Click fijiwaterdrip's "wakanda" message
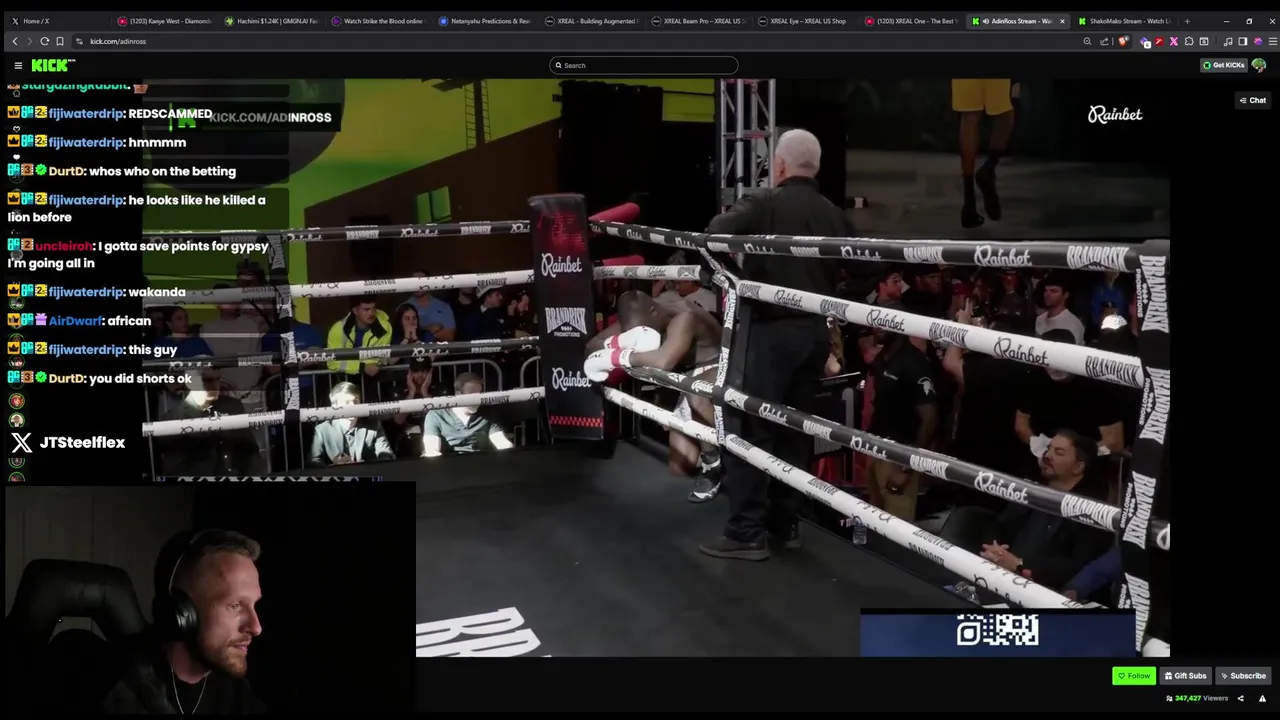 click(97, 292)
